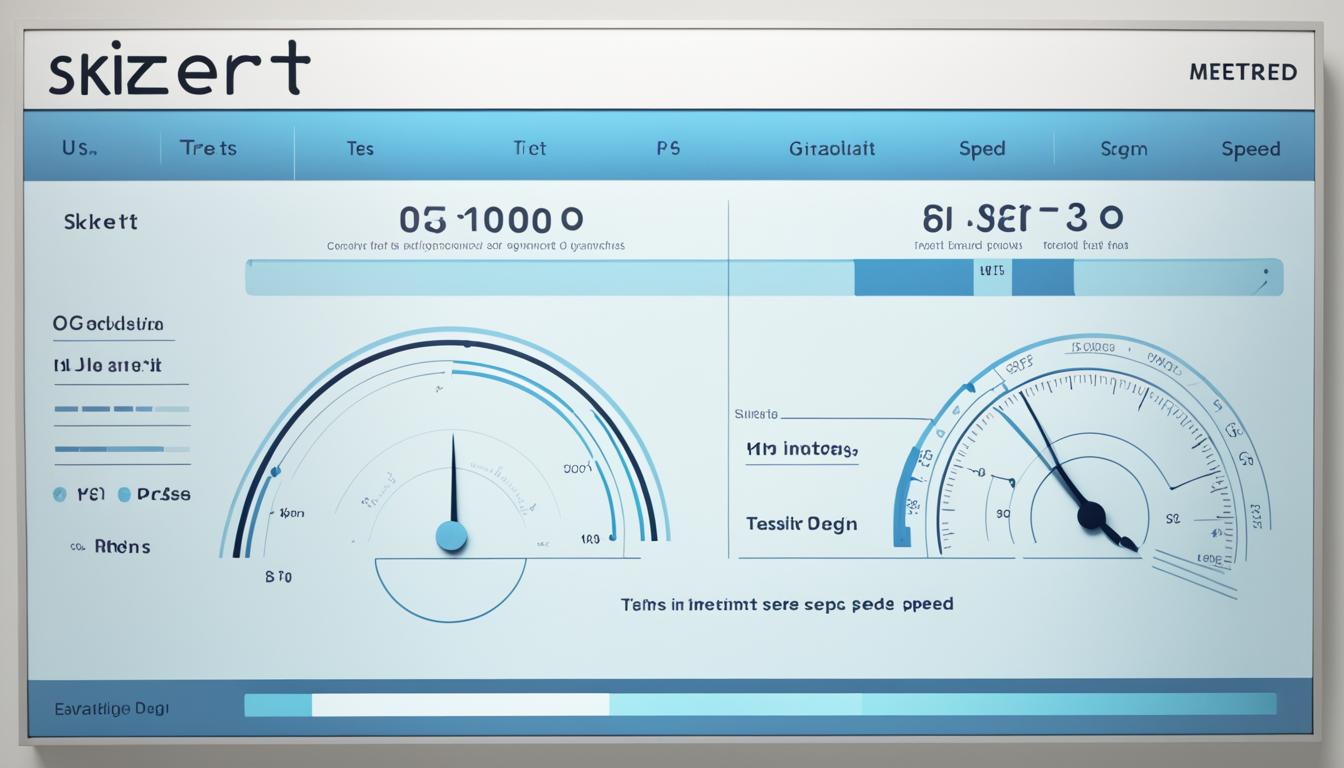The width and height of the screenshot is (1344, 768).
Task: Open the Tiet tab
Action: 529,148
